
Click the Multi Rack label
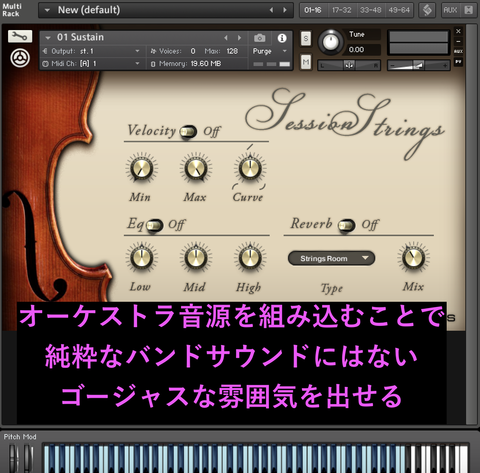point(11,10)
